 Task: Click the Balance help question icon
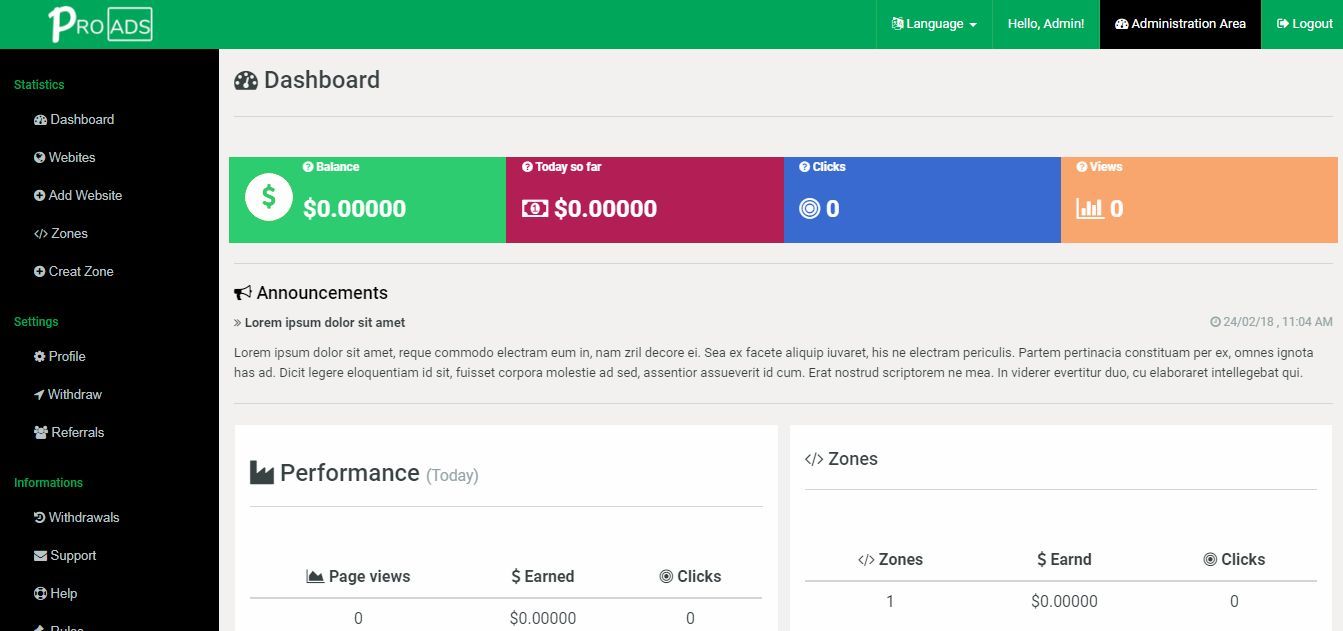tap(308, 167)
